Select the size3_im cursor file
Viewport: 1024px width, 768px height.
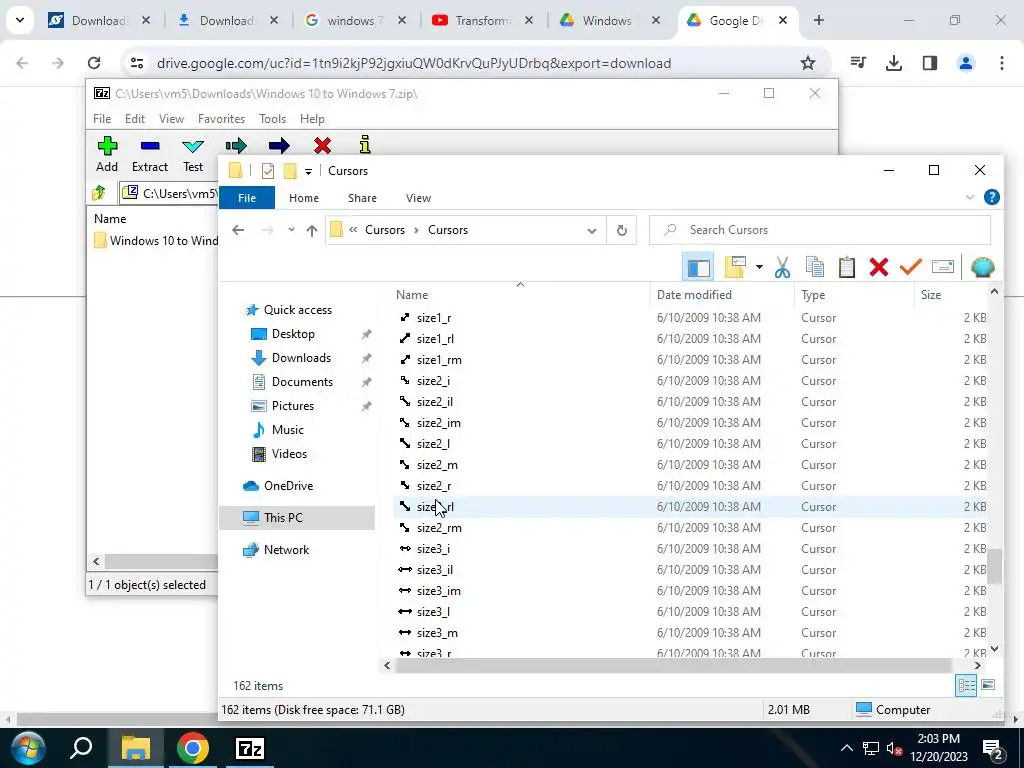[x=439, y=591]
